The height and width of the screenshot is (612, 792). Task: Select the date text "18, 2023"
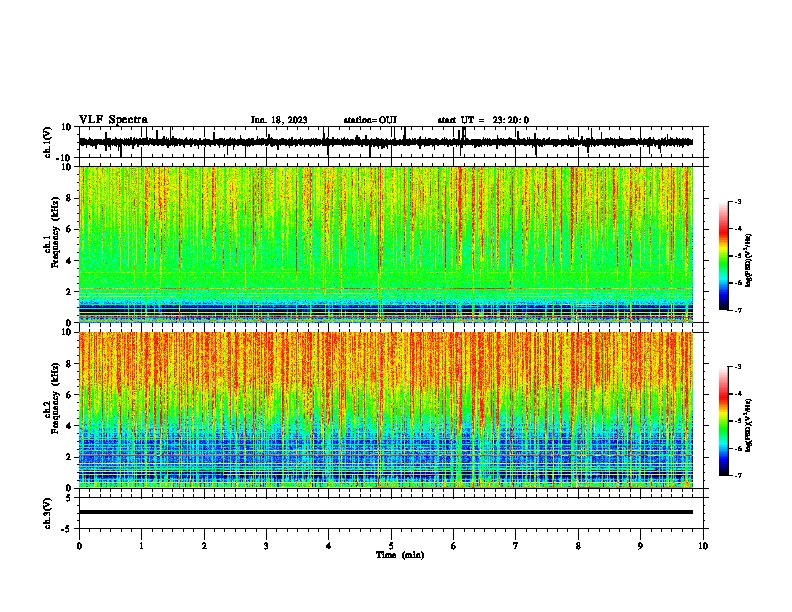[x=288, y=120]
